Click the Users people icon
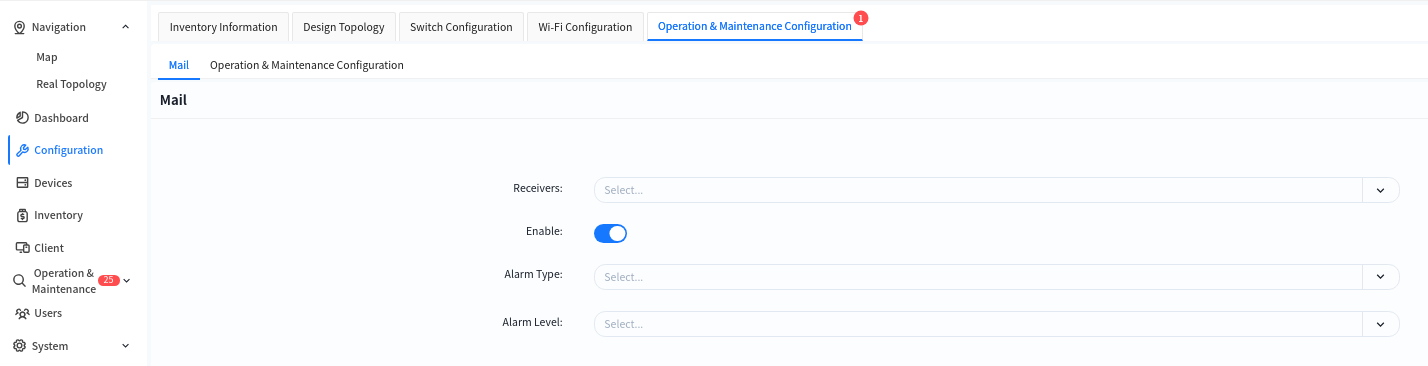The width and height of the screenshot is (1428, 366). coord(22,313)
